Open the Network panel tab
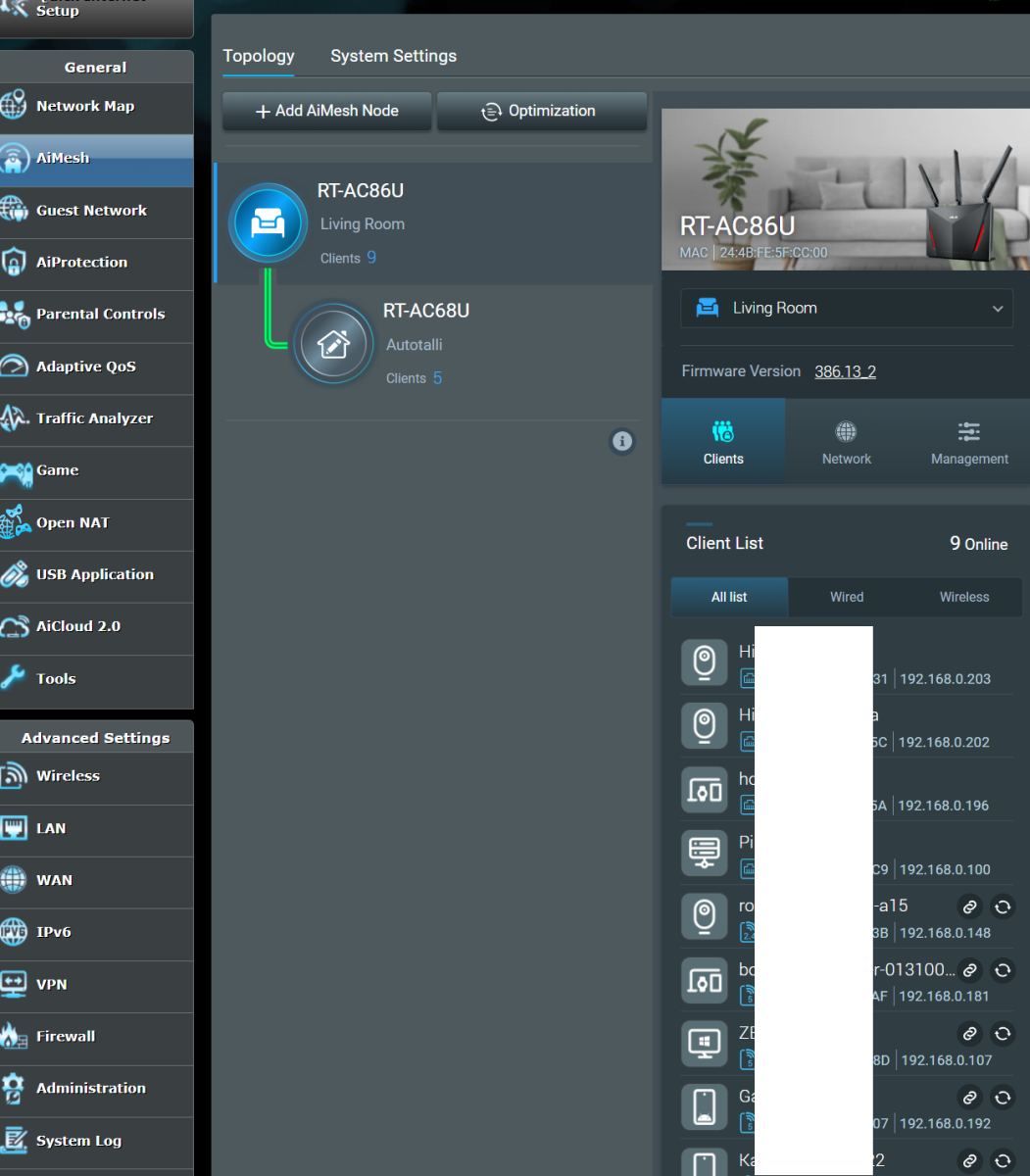 pyautogui.click(x=847, y=442)
